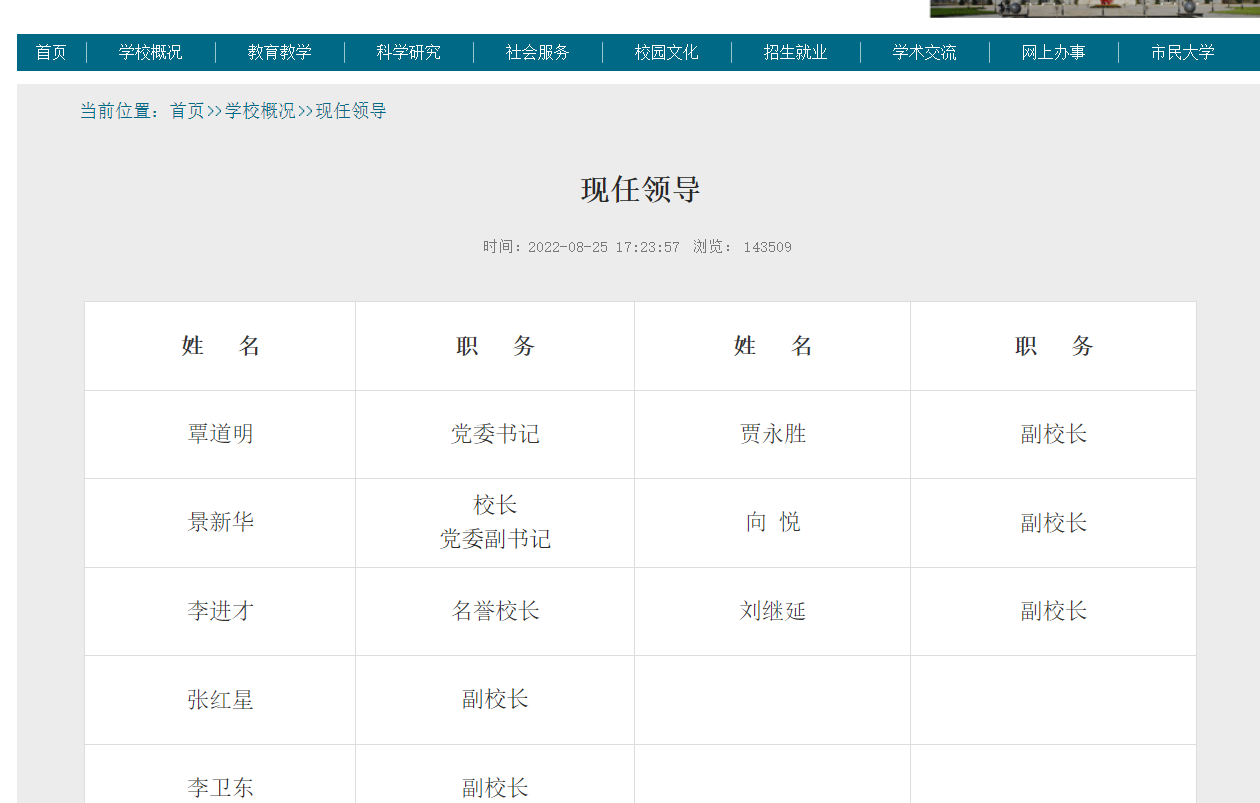
Task: Select the 招生就业 menu item
Action: (796, 53)
